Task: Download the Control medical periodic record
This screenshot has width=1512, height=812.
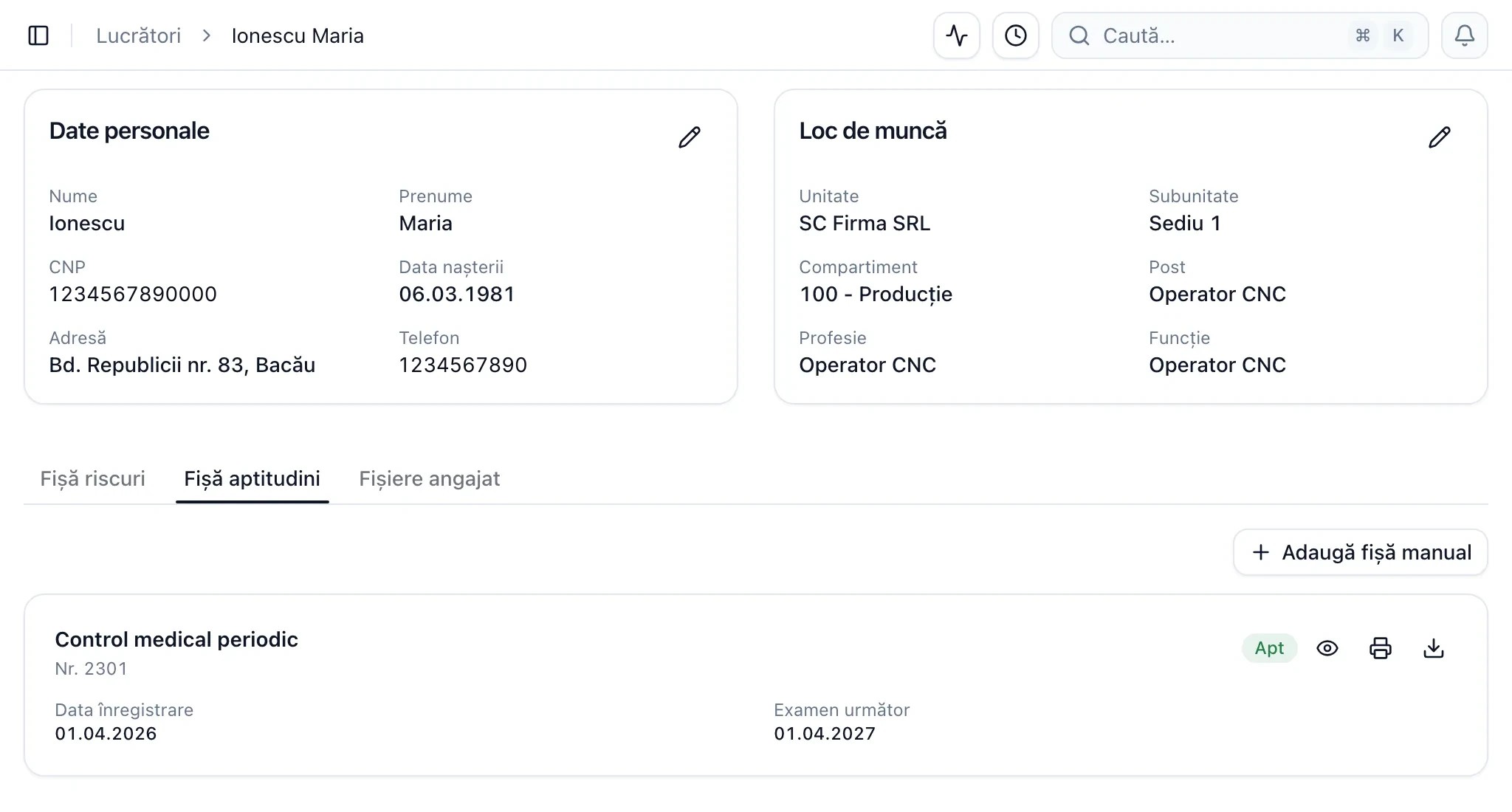Action: coord(1434,648)
